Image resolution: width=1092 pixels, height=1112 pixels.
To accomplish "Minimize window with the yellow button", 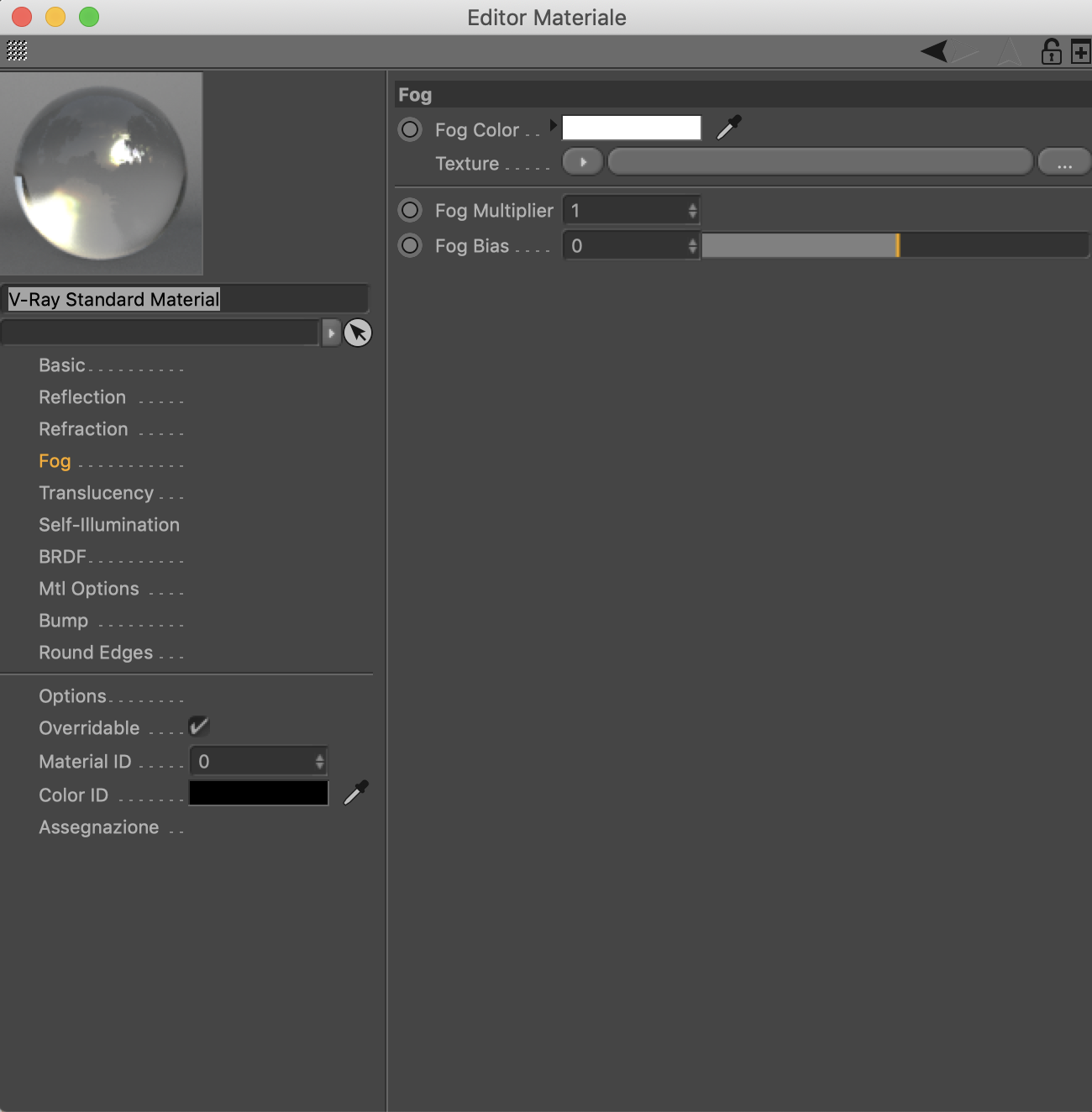I will [55, 17].
